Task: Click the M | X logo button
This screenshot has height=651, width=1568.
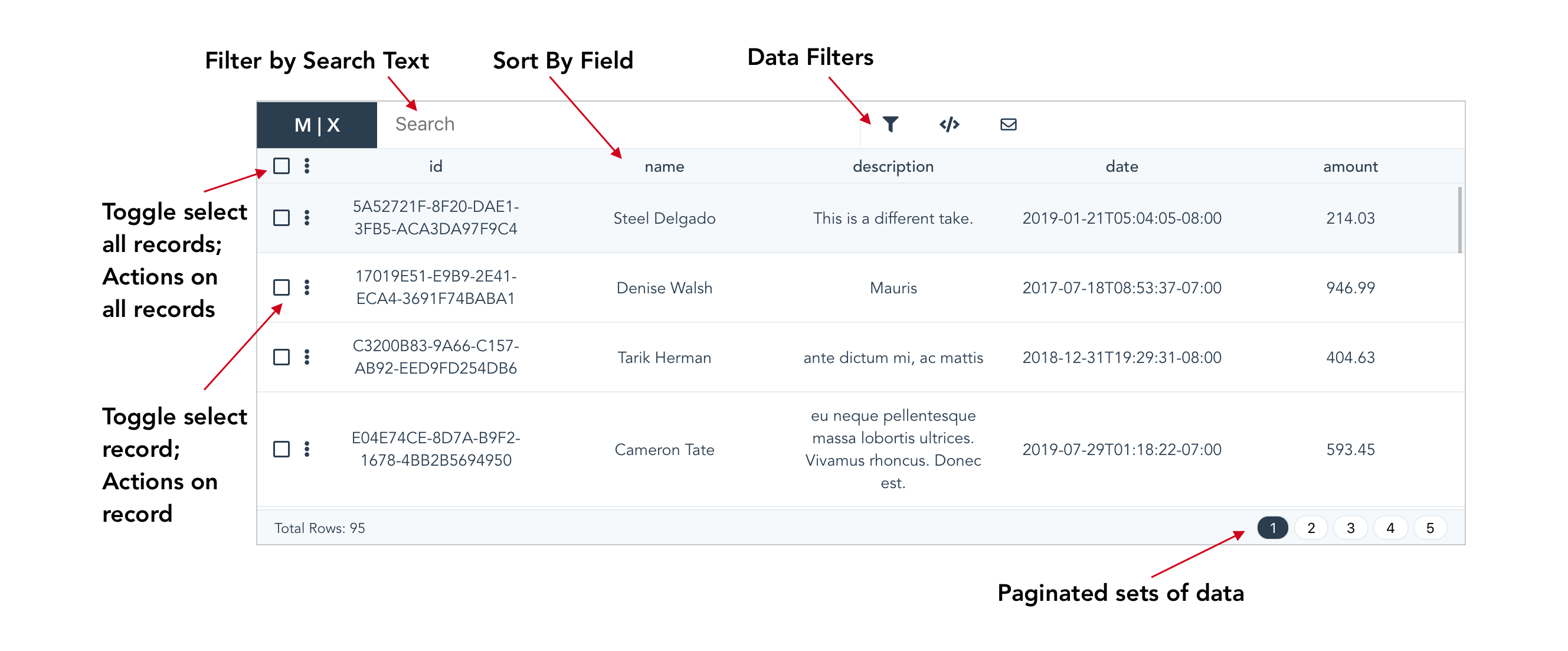Action: click(316, 125)
